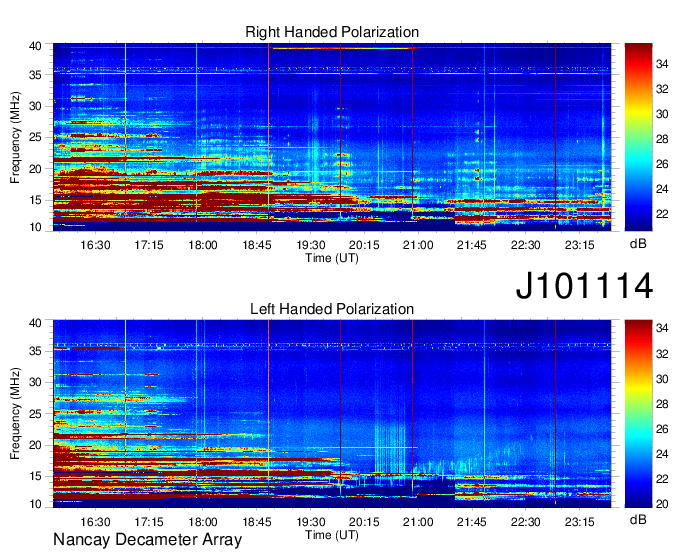Image resolution: width=680 pixels, height=552 pixels.
Task: Click the 34 dB label on Right Handed color bar
Action: coord(662,64)
